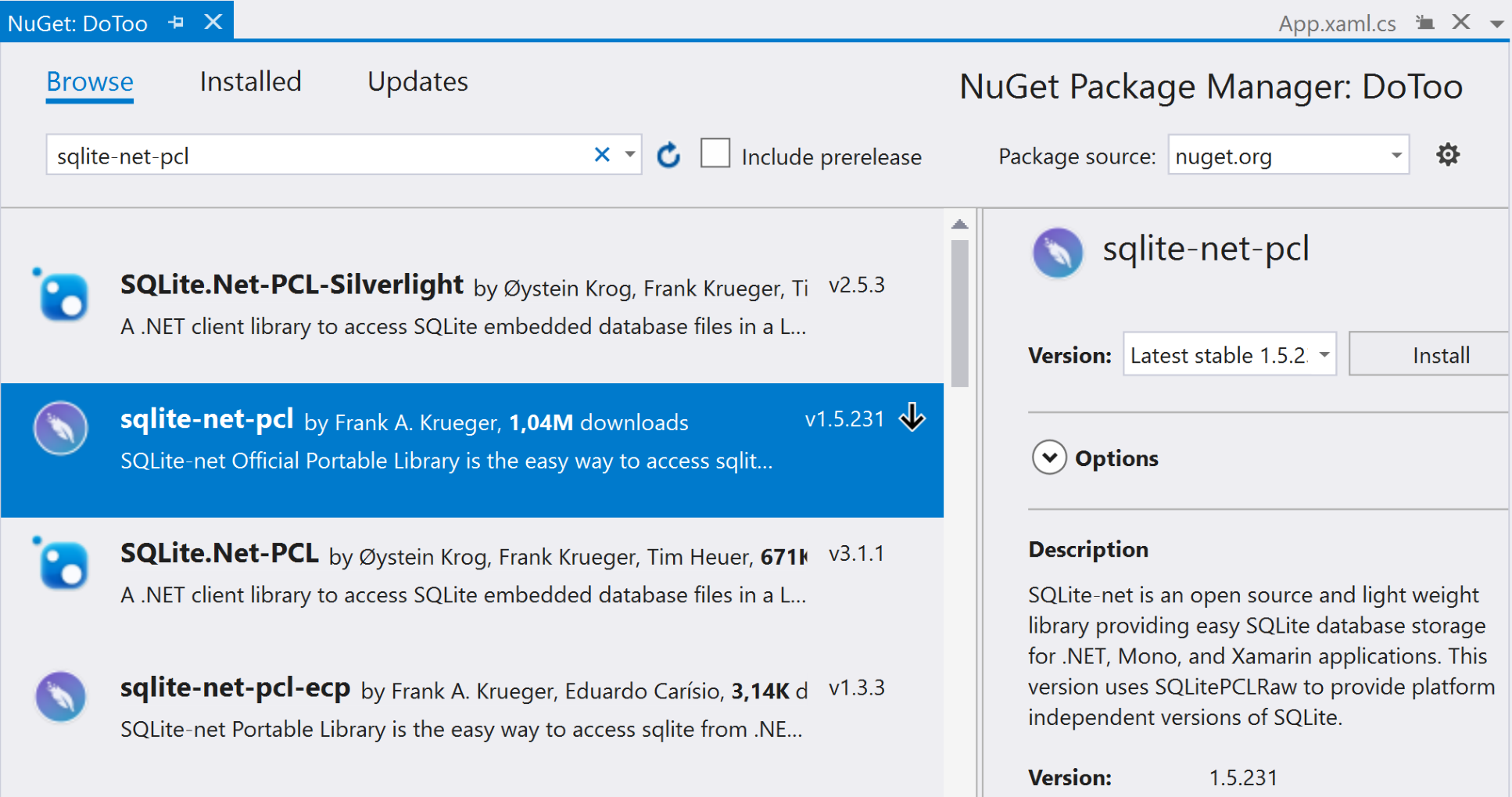
Task: Switch to the Browse tab
Action: coord(90,81)
